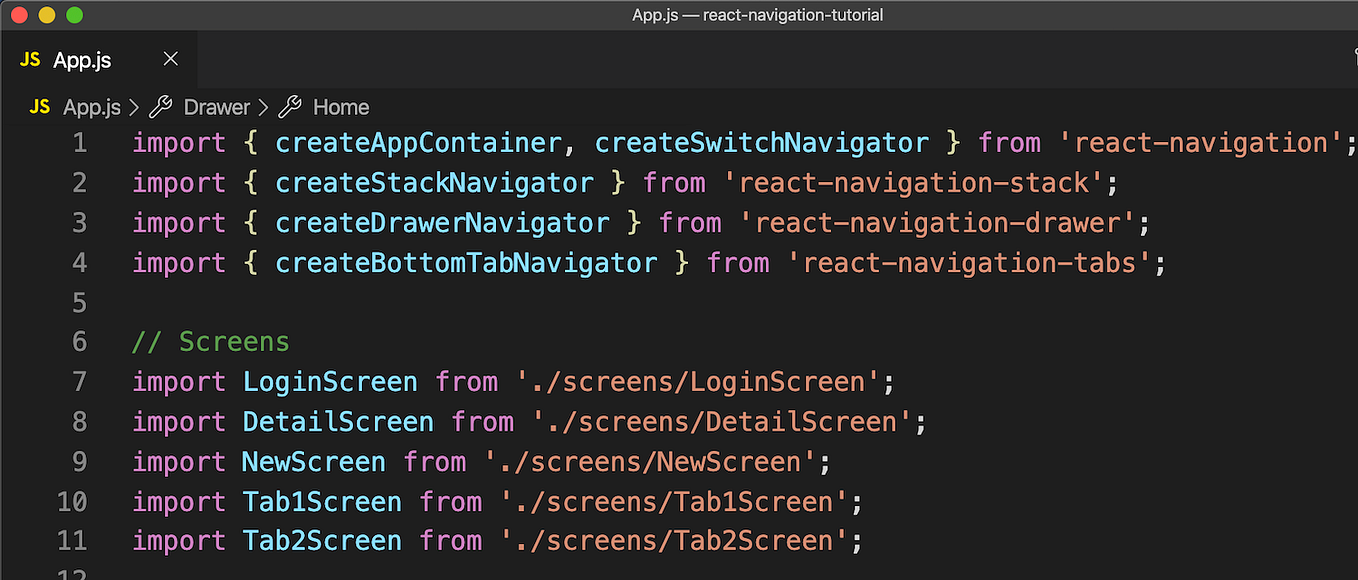This screenshot has height=580, width=1358.
Task: Open the Drawer breadcrumb entry
Action: pyautogui.click(x=217, y=107)
